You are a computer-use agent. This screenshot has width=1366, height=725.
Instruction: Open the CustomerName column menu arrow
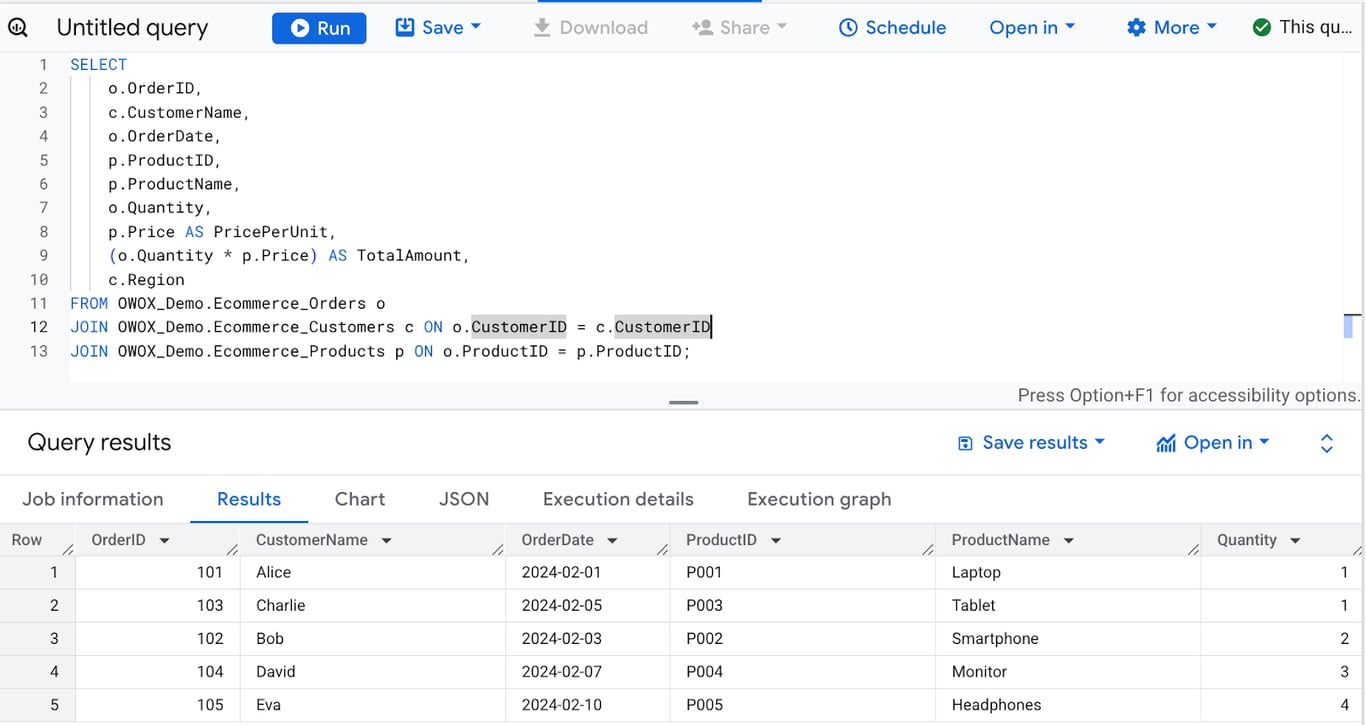[386, 541]
